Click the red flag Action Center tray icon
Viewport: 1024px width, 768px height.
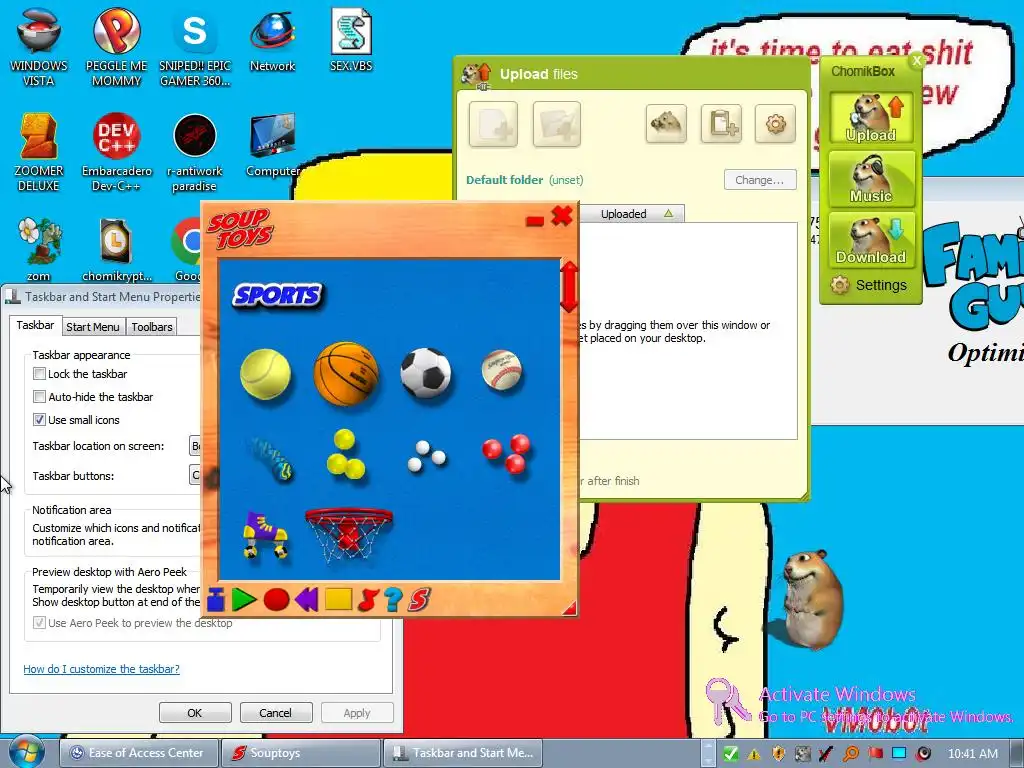[875, 754]
